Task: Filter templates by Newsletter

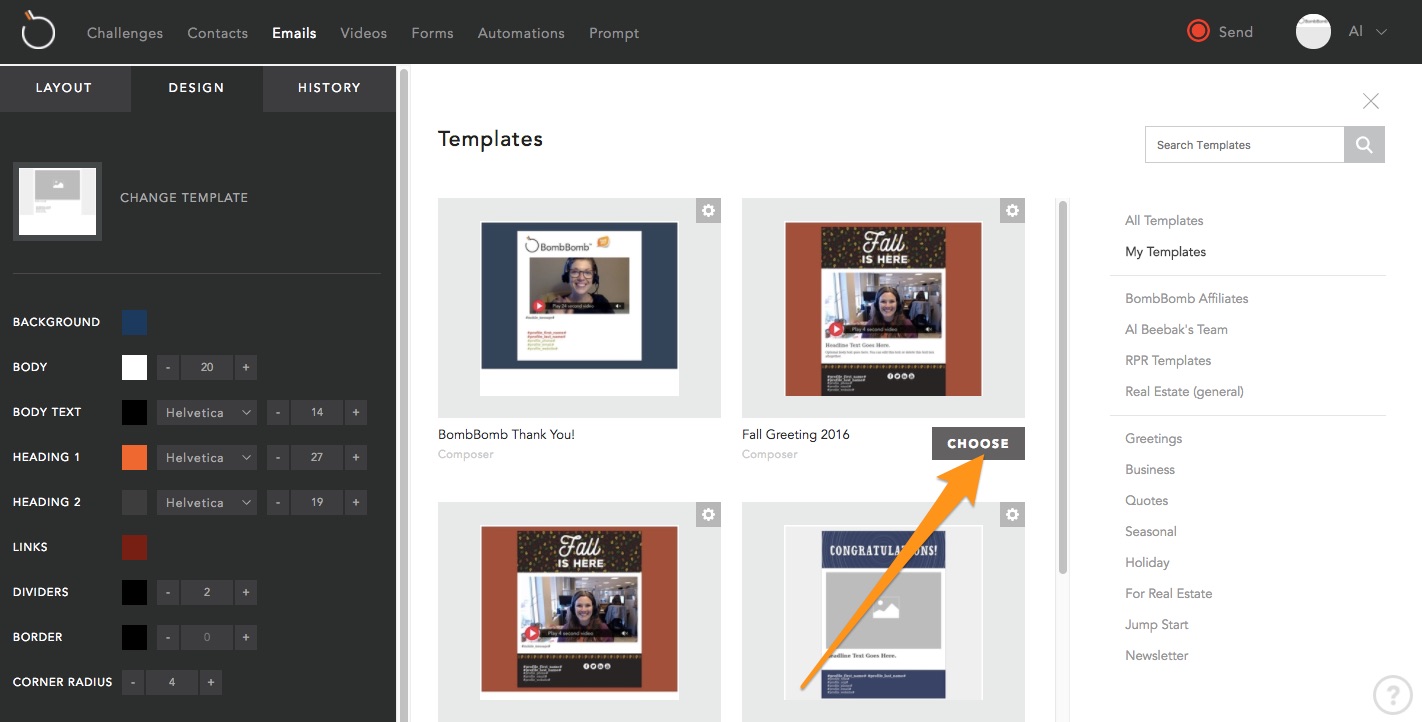Action: tap(1156, 655)
